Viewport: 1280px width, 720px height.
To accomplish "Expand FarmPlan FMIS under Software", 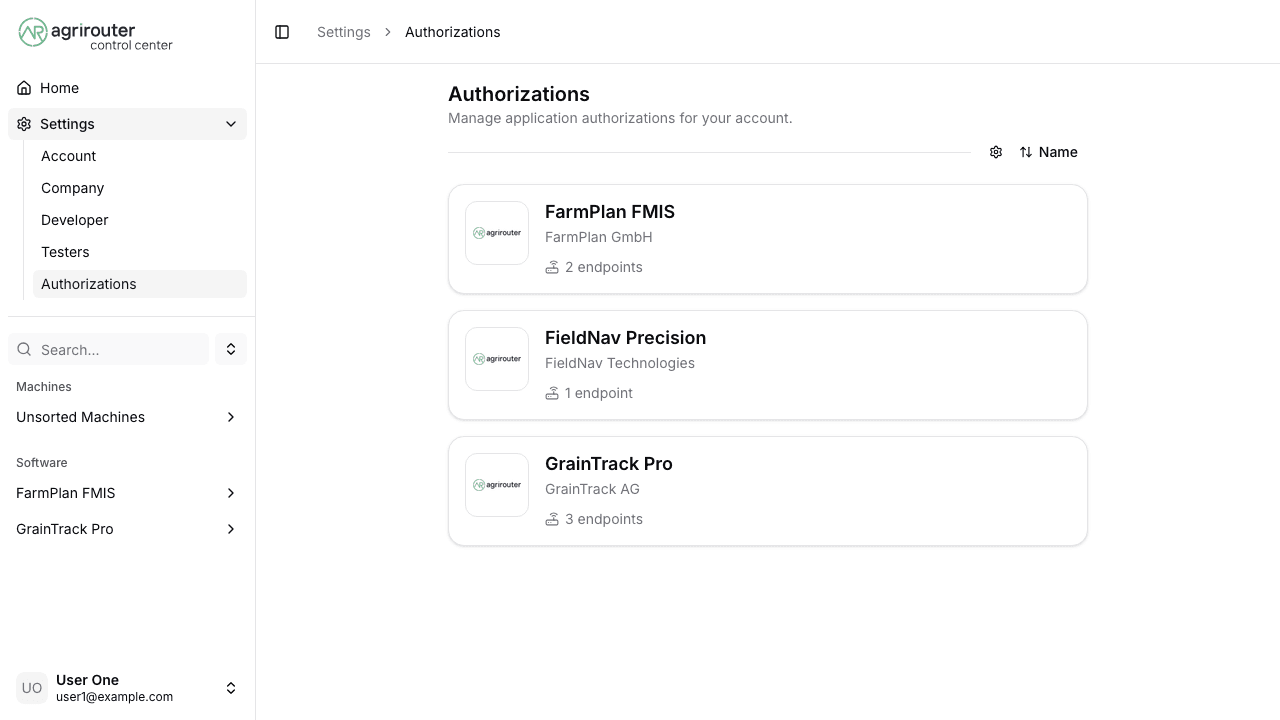I will point(231,493).
